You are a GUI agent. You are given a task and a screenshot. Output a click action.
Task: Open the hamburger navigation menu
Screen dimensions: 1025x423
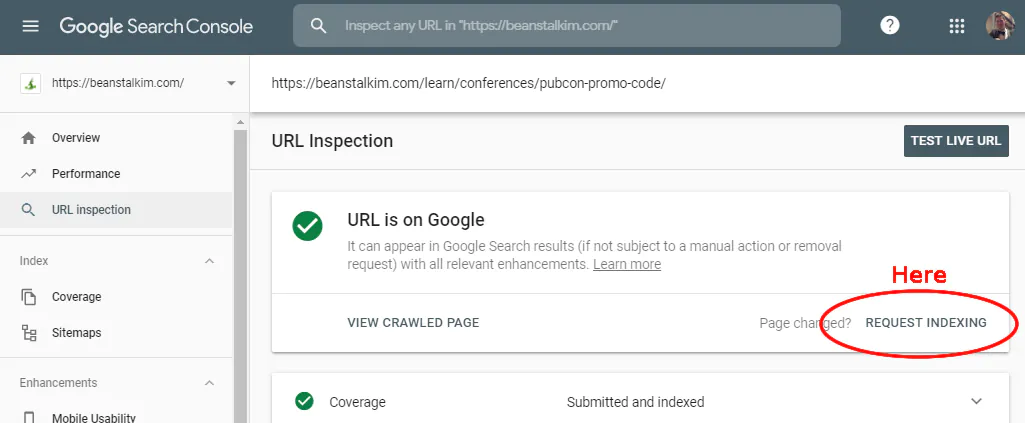tap(30, 26)
